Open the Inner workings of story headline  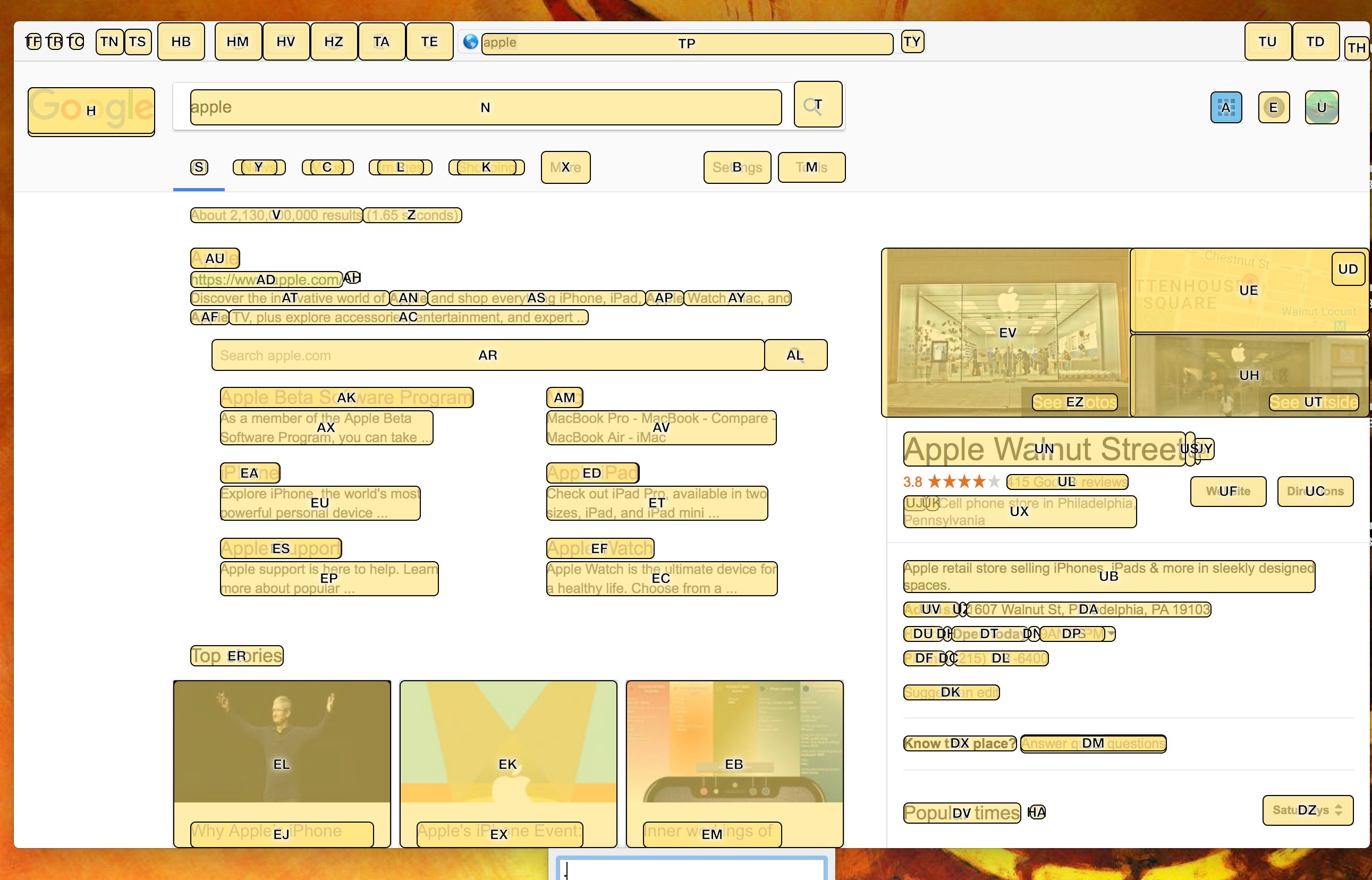(x=712, y=834)
